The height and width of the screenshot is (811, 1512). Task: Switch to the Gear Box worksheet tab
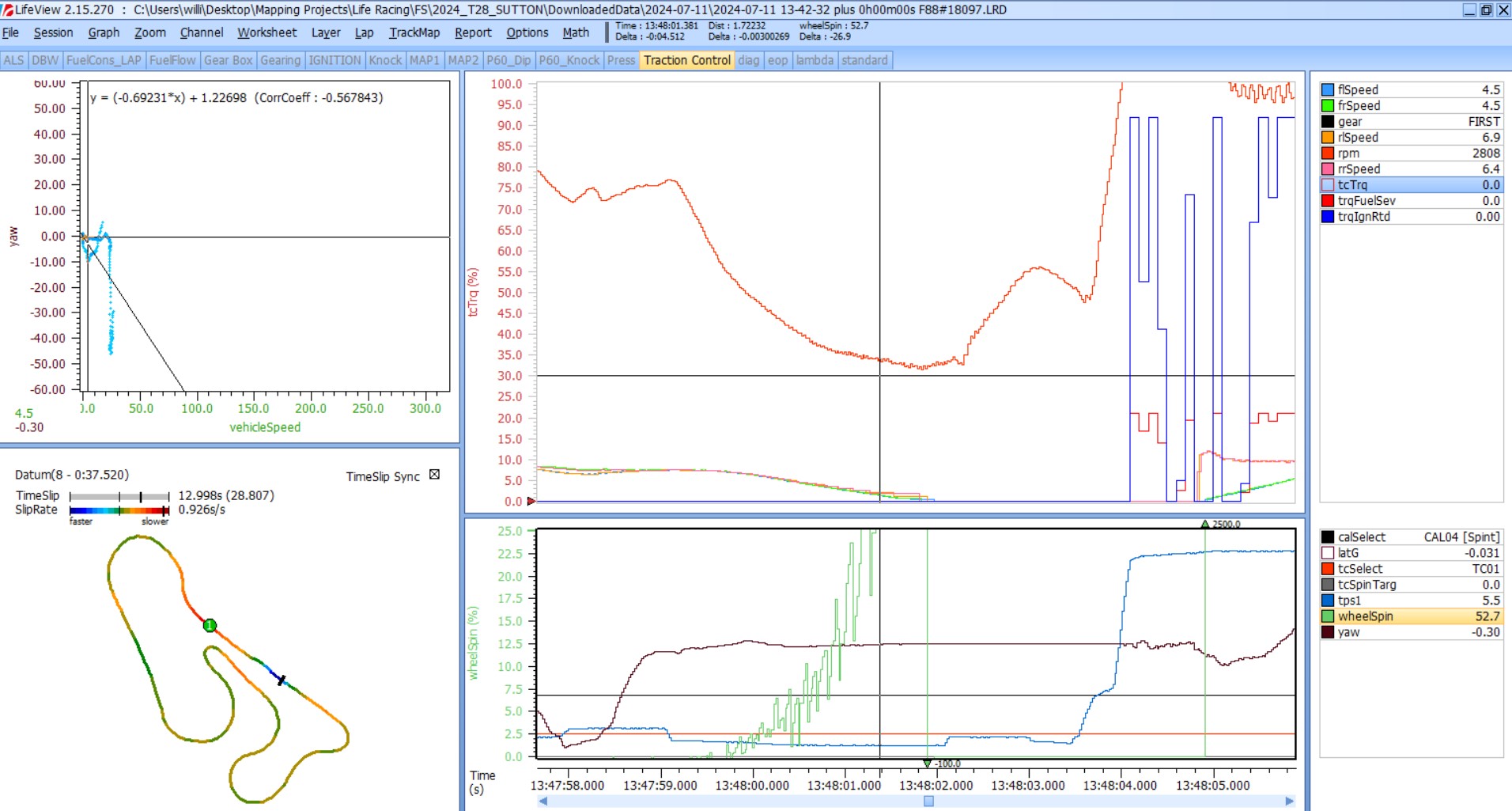click(228, 60)
